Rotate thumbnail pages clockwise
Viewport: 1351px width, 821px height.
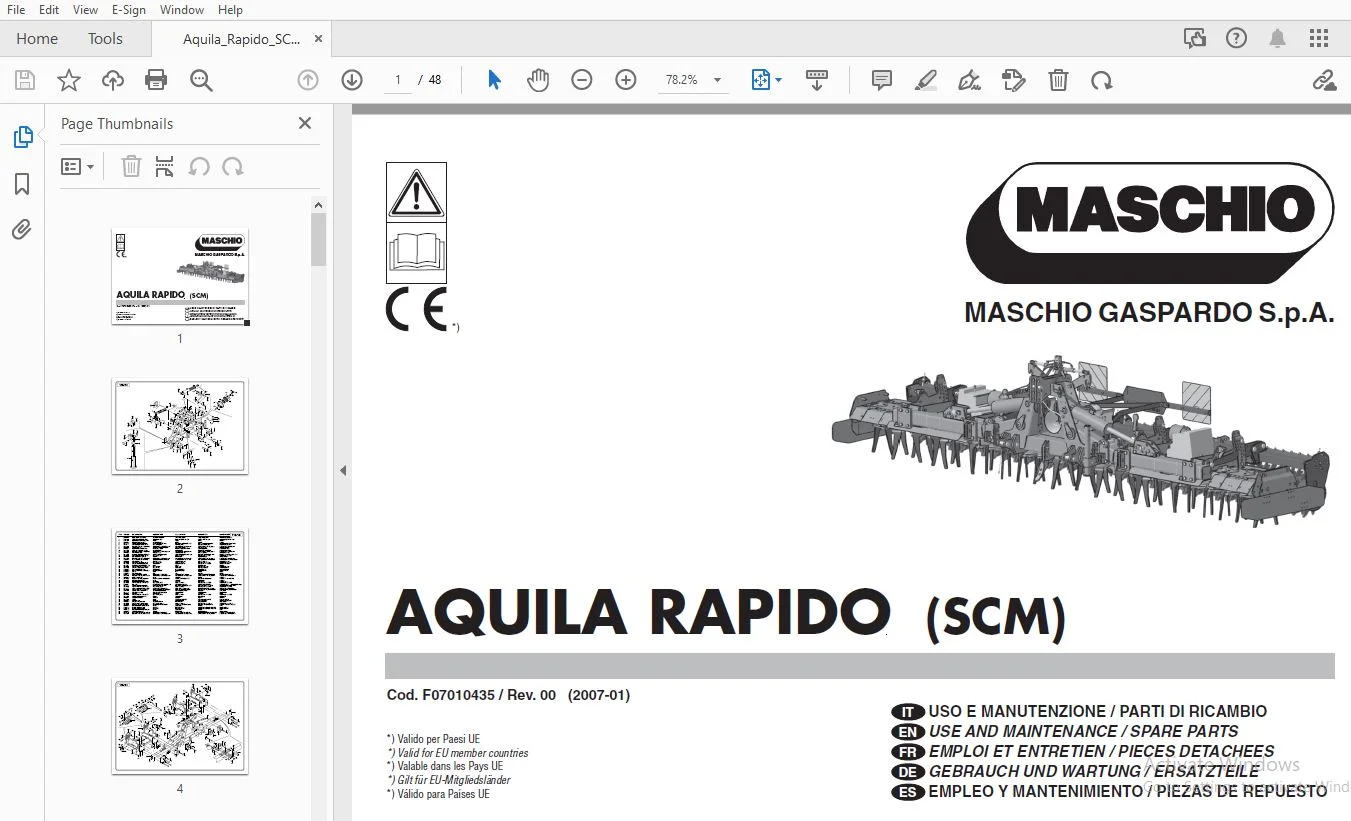pyautogui.click(x=232, y=167)
